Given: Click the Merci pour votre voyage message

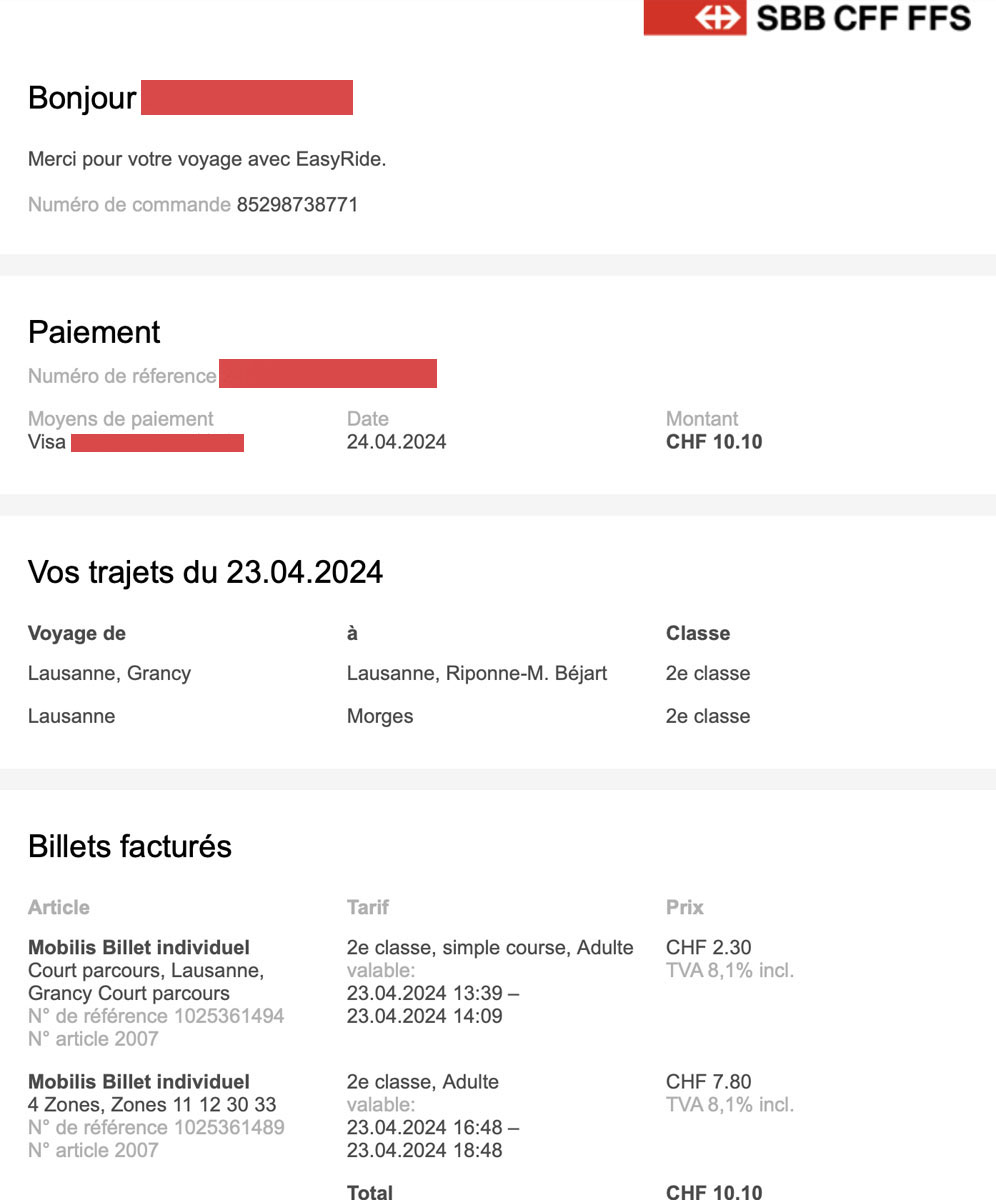Looking at the screenshot, I should point(207,159).
